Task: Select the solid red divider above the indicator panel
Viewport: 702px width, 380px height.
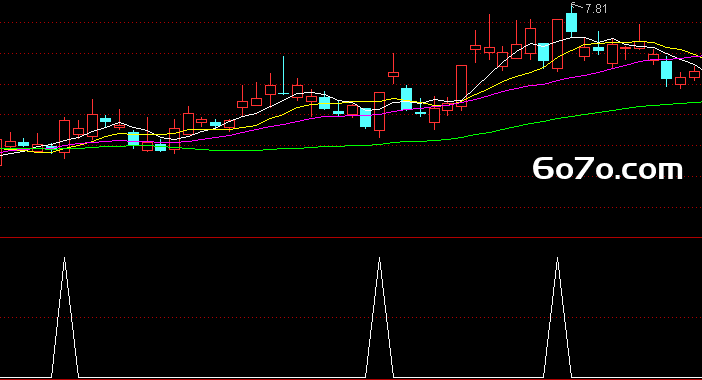Action: tap(351, 238)
